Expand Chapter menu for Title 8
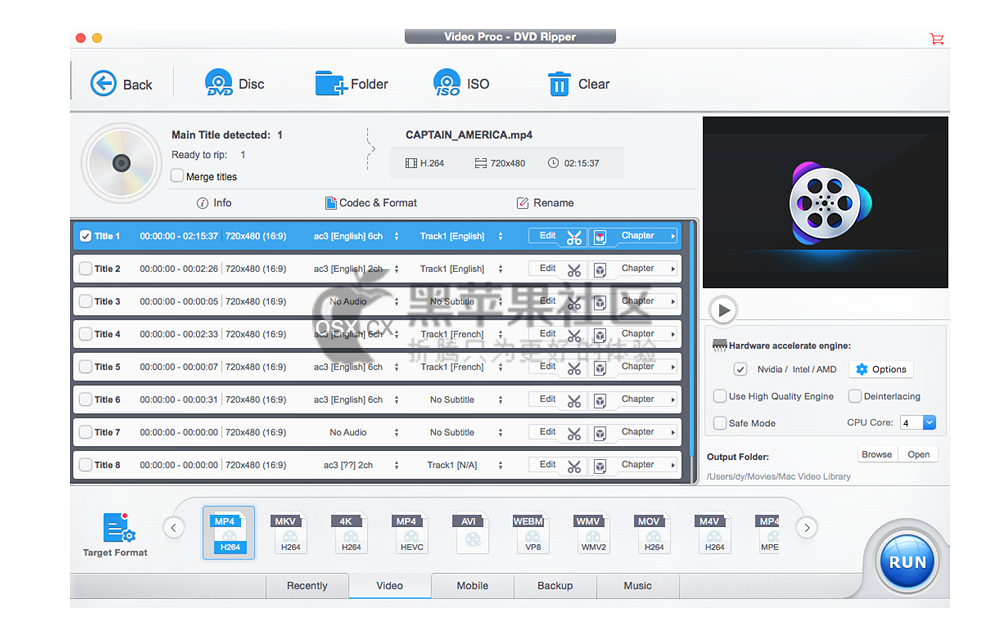The image size is (1000, 639). point(673,465)
